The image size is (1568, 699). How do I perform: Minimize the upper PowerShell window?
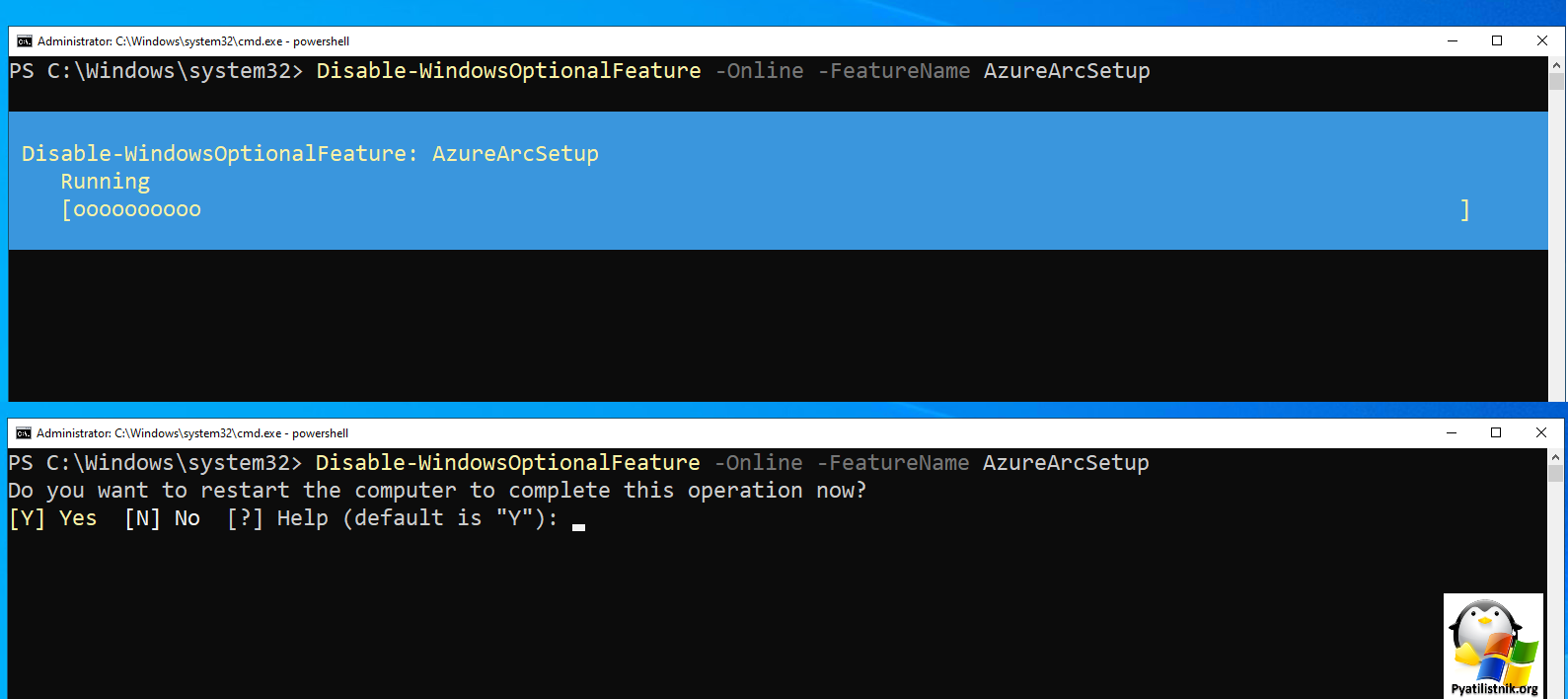[1453, 41]
